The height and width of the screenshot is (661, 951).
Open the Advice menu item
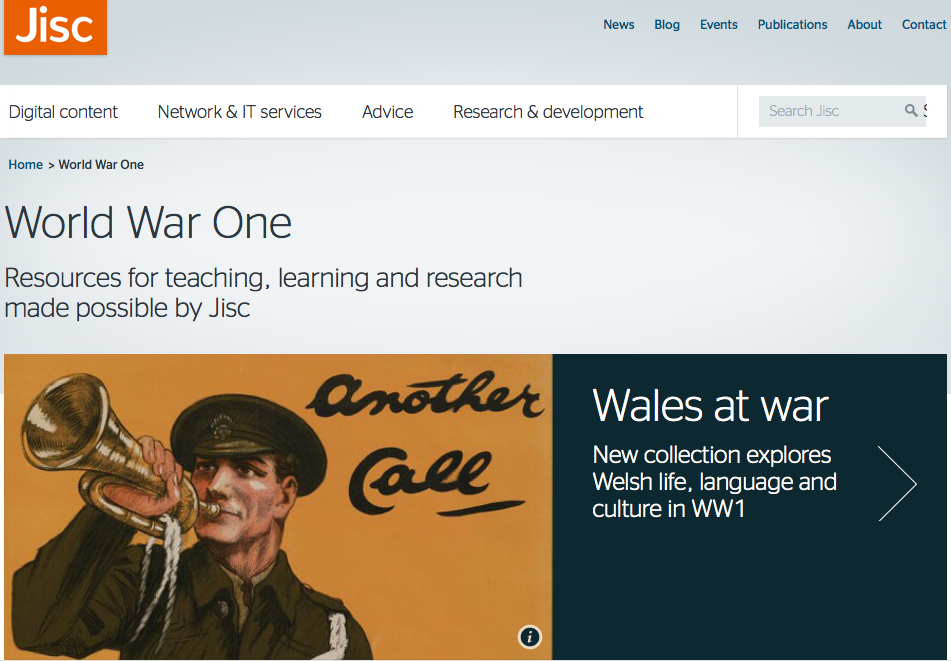[x=388, y=112]
